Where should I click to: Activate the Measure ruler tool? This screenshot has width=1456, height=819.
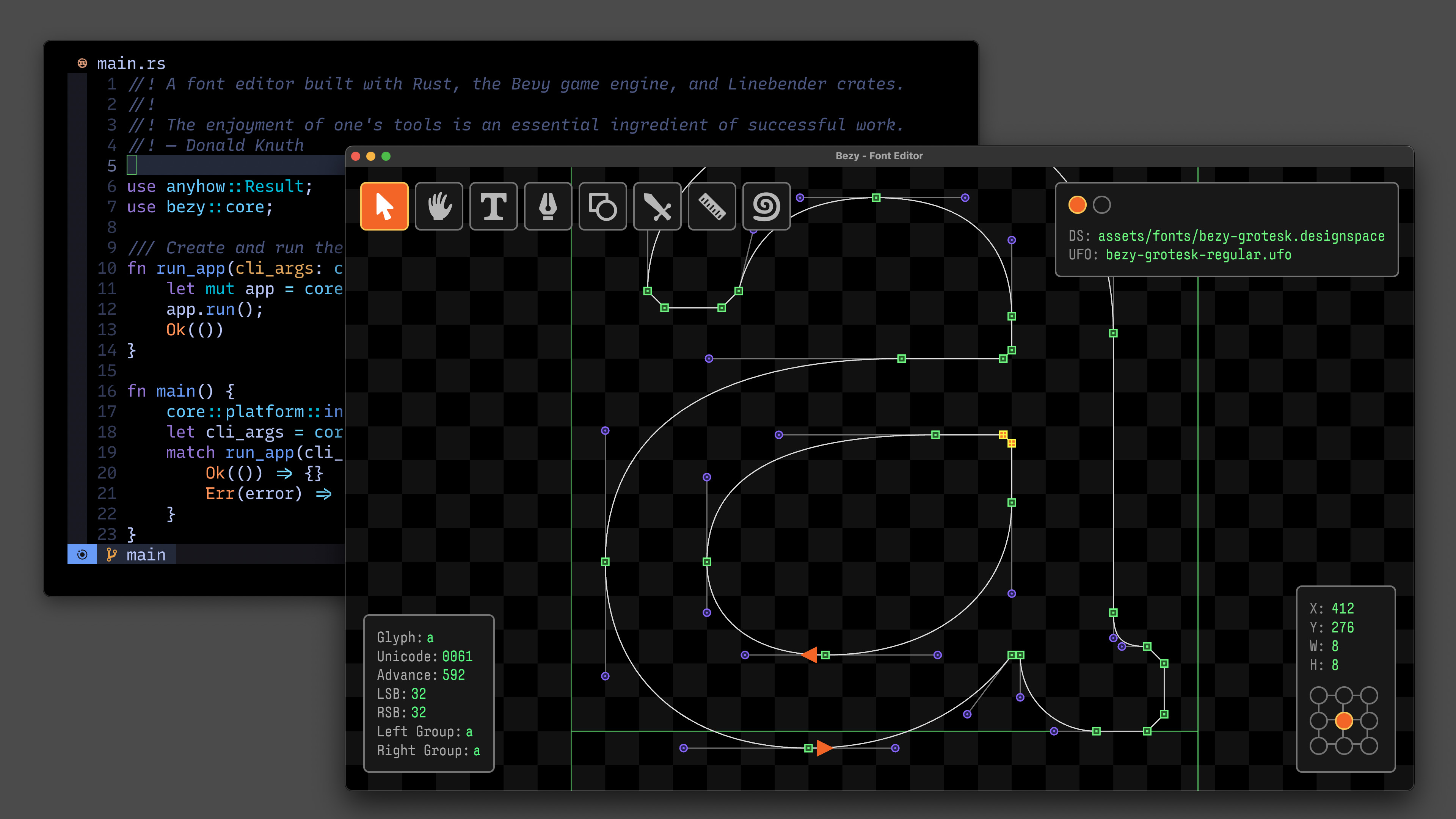pos(712,206)
